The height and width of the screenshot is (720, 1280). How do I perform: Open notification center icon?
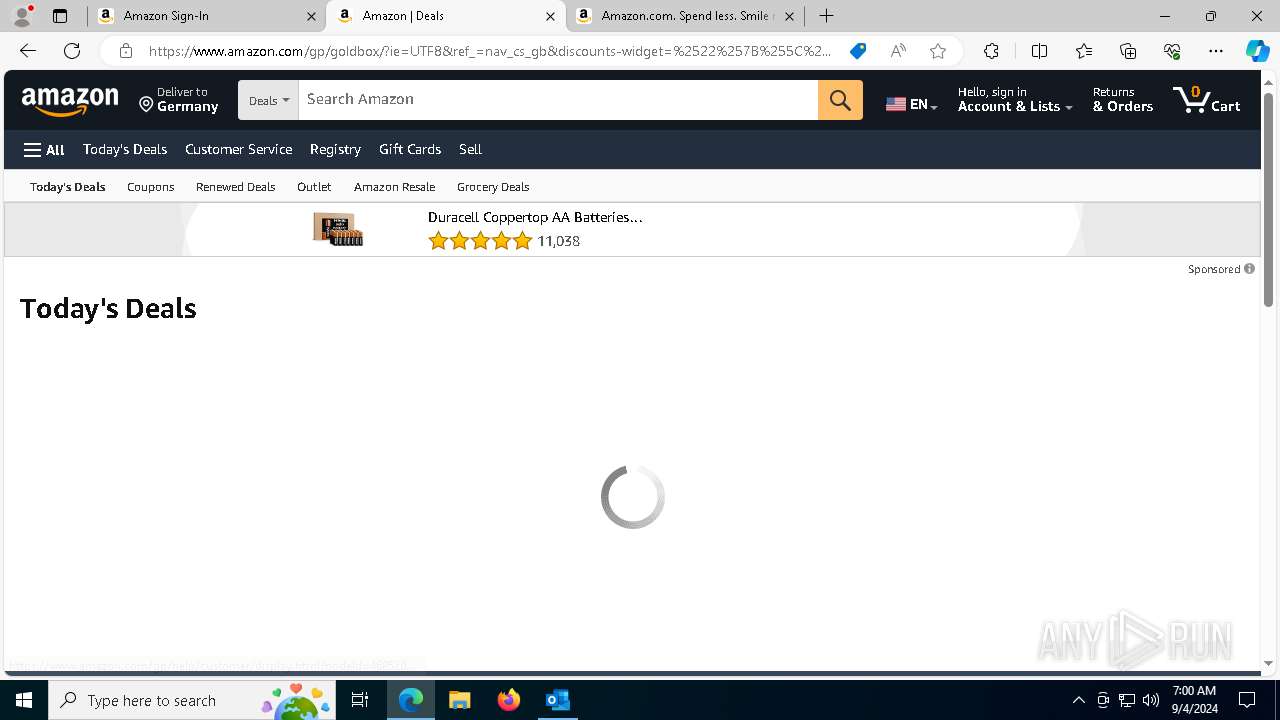(x=1247, y=700)
